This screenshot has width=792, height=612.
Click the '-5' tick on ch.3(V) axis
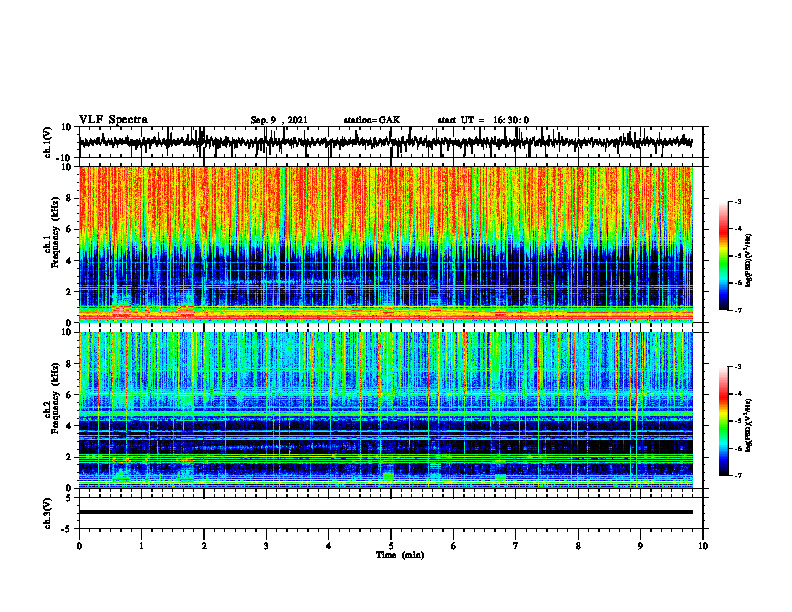click(68, 529)
